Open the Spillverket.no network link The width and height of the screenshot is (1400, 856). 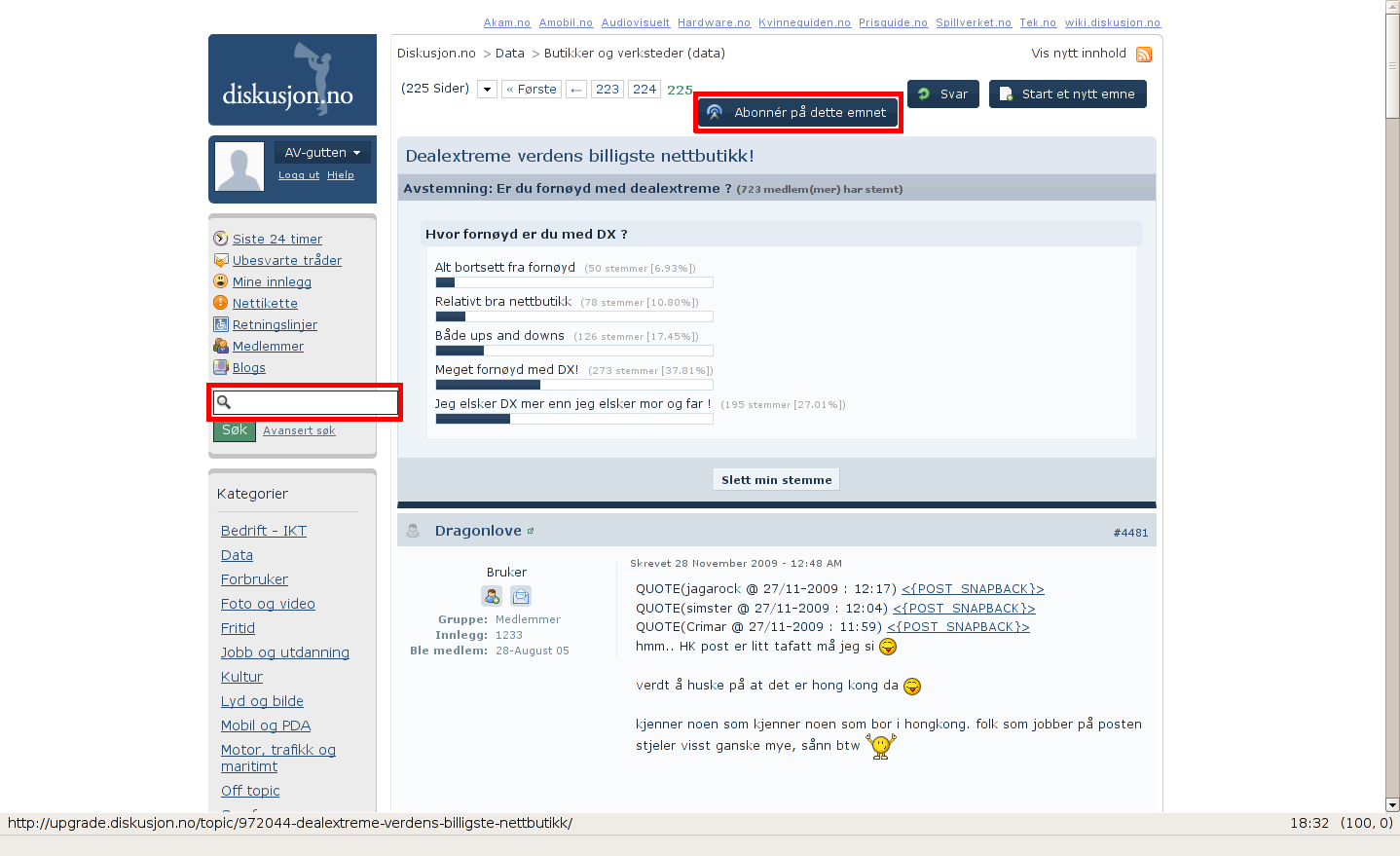tap(974, 22)
